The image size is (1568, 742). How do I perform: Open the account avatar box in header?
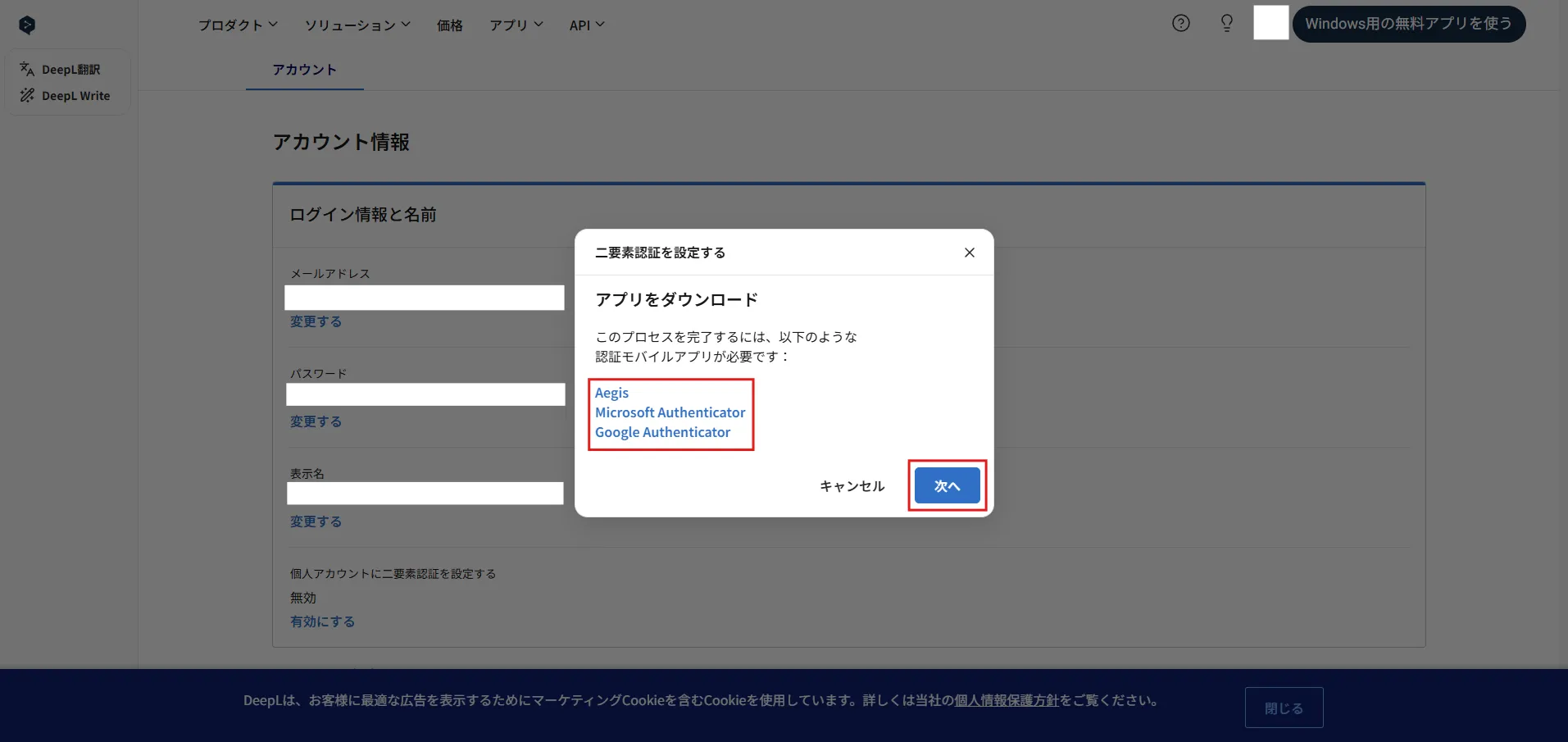(x=1271, y=23)
